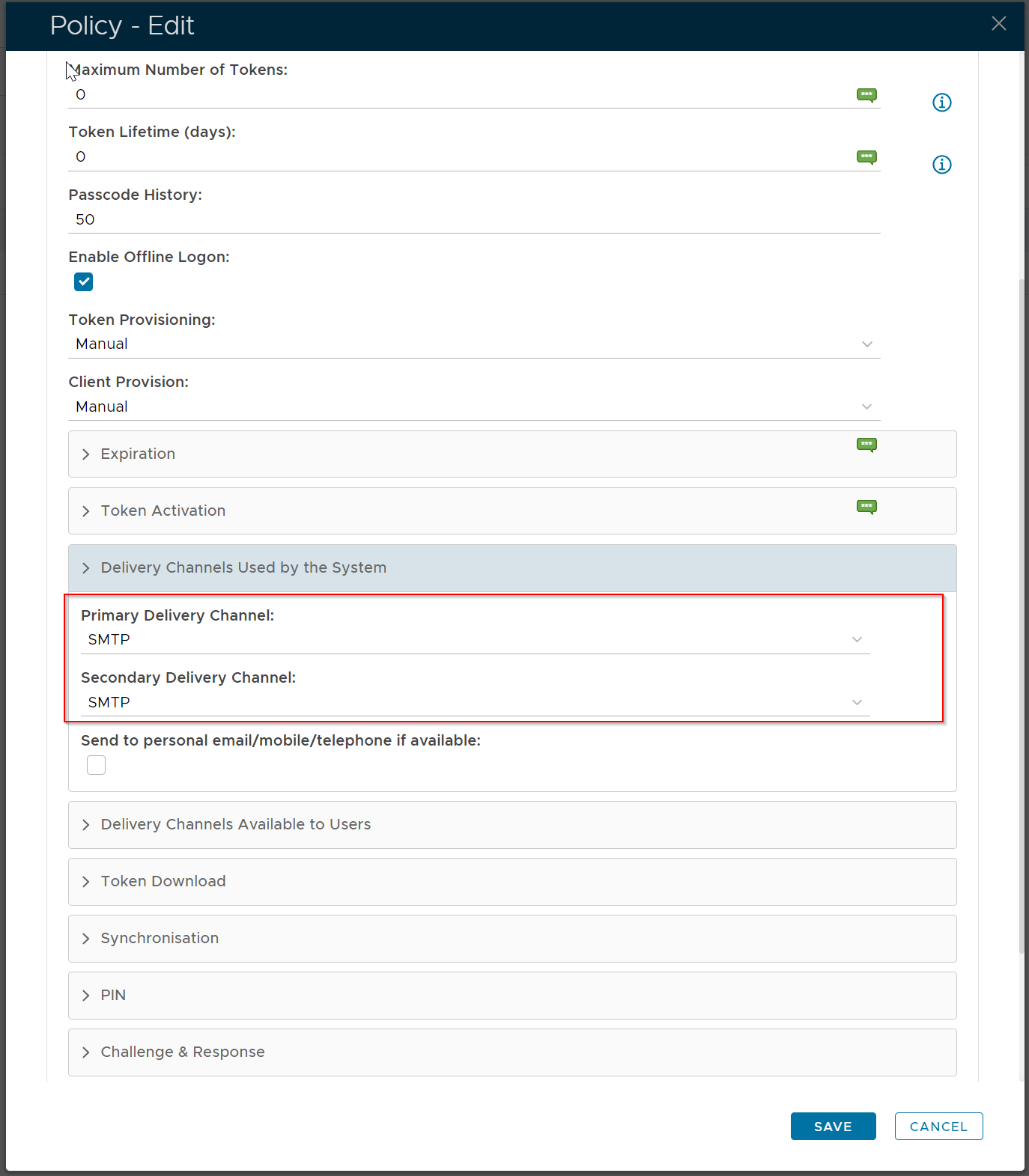
Task: Click green comment icon in Token Activation section
Action: pos(866,507)
